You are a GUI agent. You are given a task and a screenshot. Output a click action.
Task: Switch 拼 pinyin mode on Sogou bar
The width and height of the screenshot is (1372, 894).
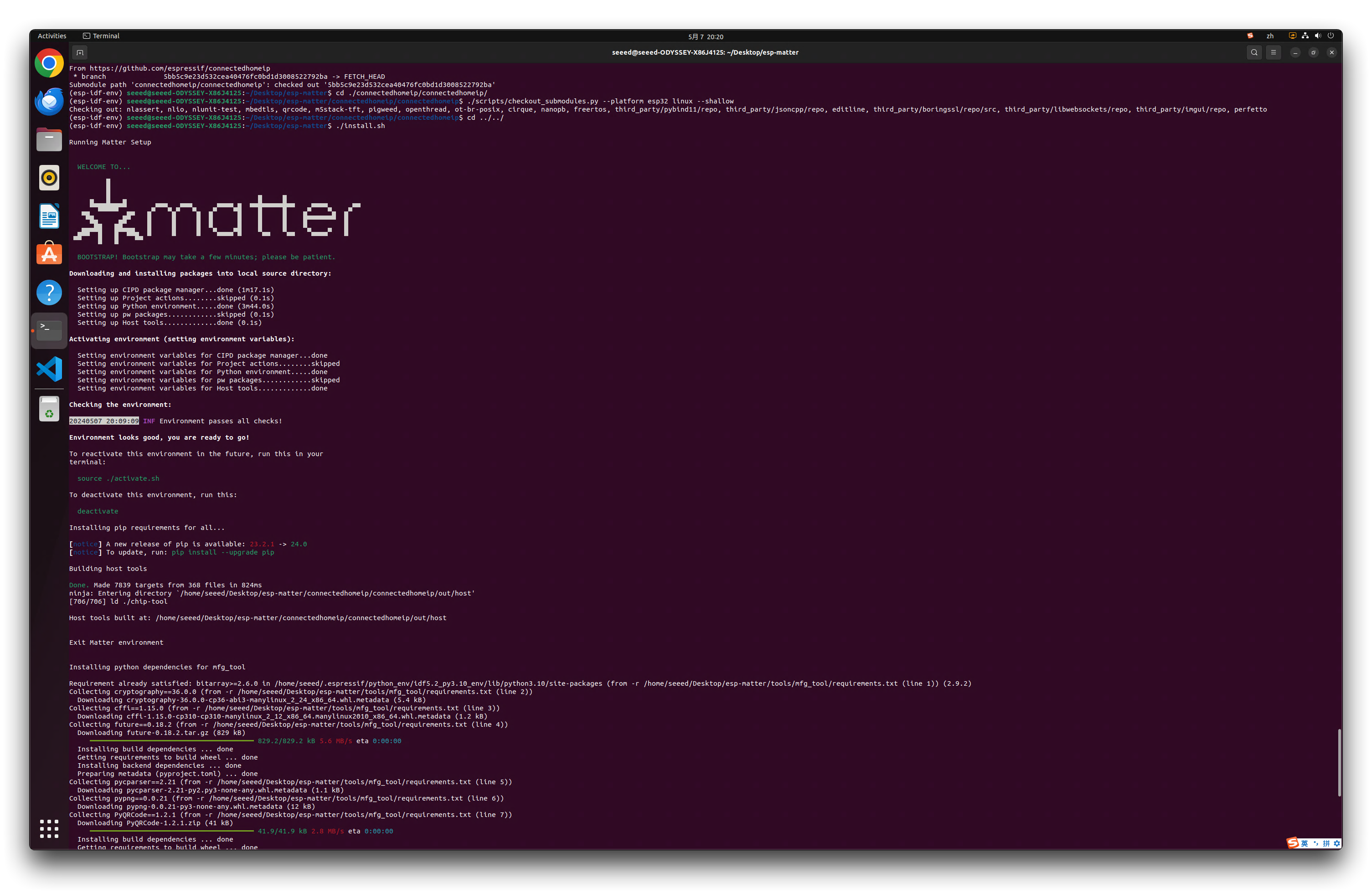pos(1326,843)
